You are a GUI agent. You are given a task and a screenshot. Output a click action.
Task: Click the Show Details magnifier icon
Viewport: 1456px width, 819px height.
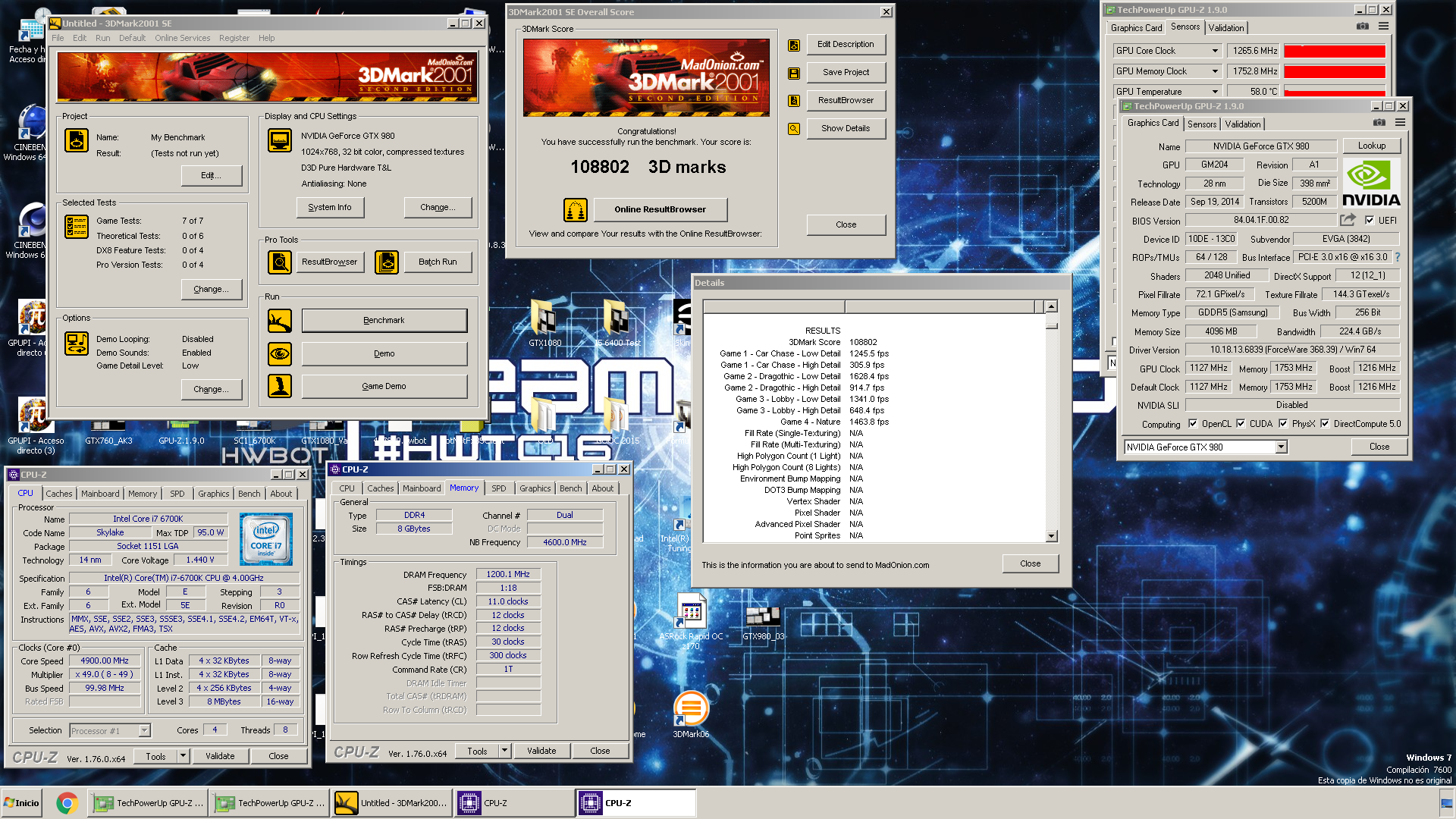[794, 129]
